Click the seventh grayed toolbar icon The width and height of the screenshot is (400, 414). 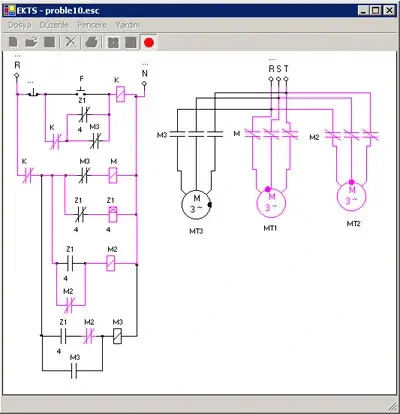[131, 43]
